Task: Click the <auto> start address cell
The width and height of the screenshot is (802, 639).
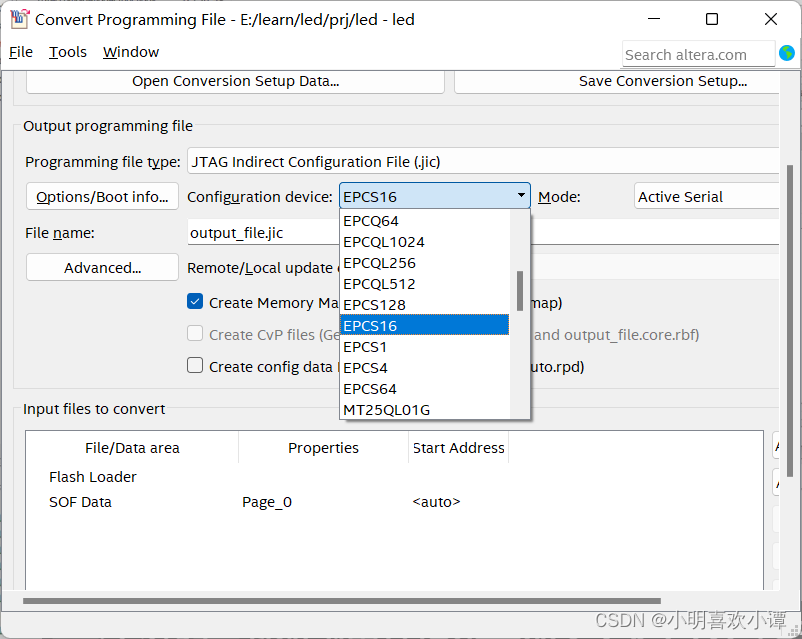Action: (x=436, y=502)
